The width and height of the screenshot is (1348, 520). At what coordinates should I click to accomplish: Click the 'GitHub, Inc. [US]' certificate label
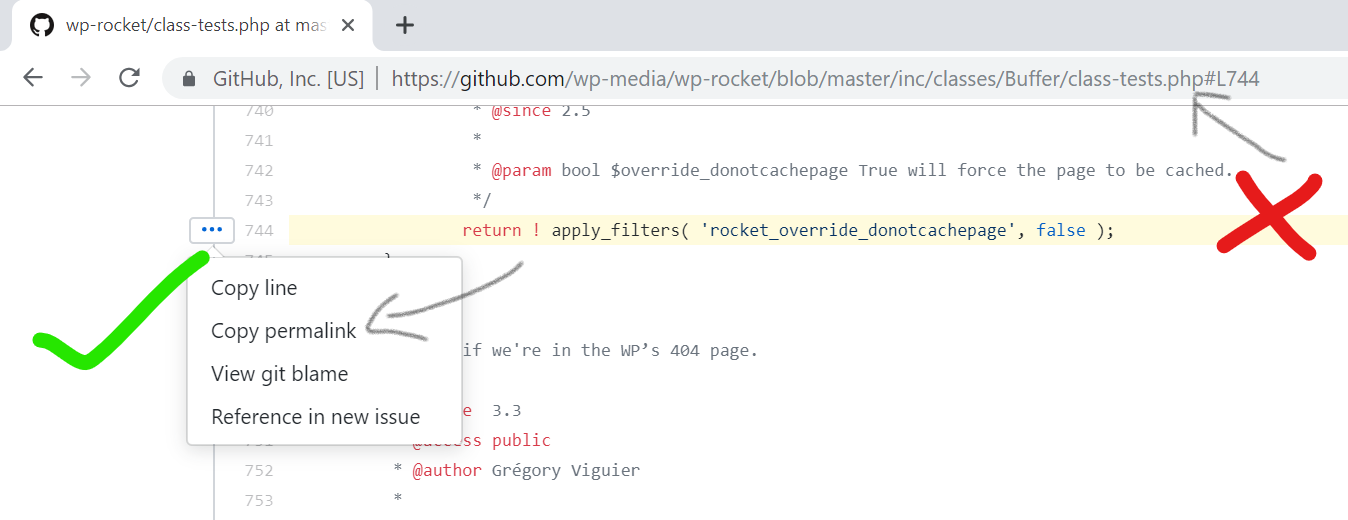pos(289,78)
